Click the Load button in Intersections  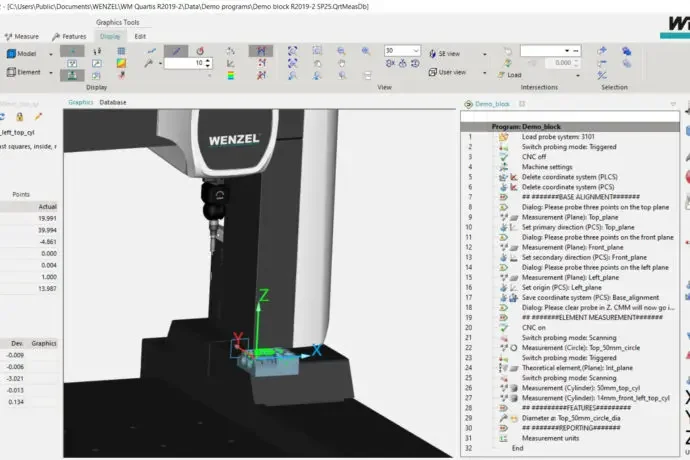pos(510,75)
